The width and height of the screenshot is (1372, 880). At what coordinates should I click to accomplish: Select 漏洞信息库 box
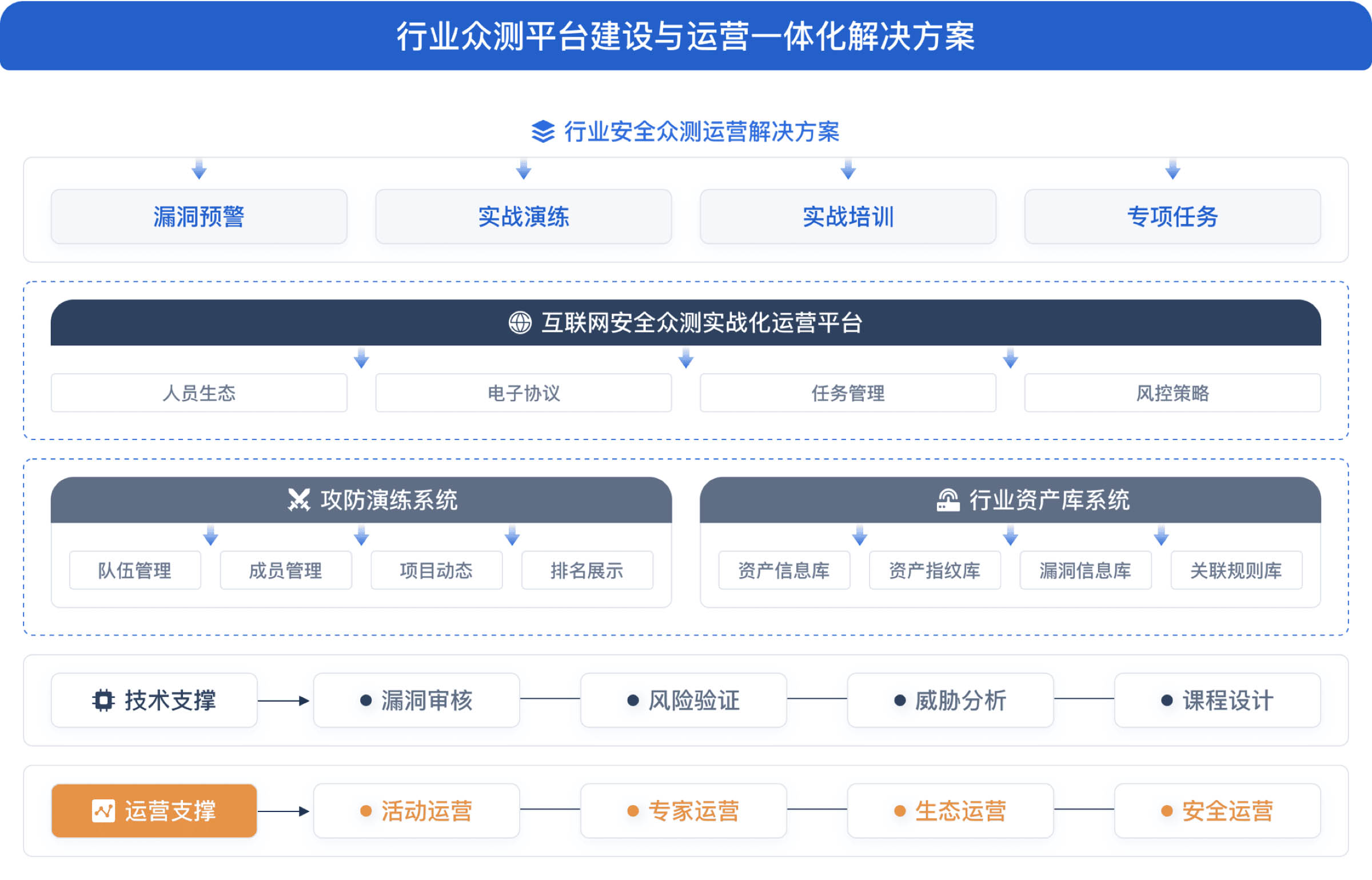pos(1086,570)
